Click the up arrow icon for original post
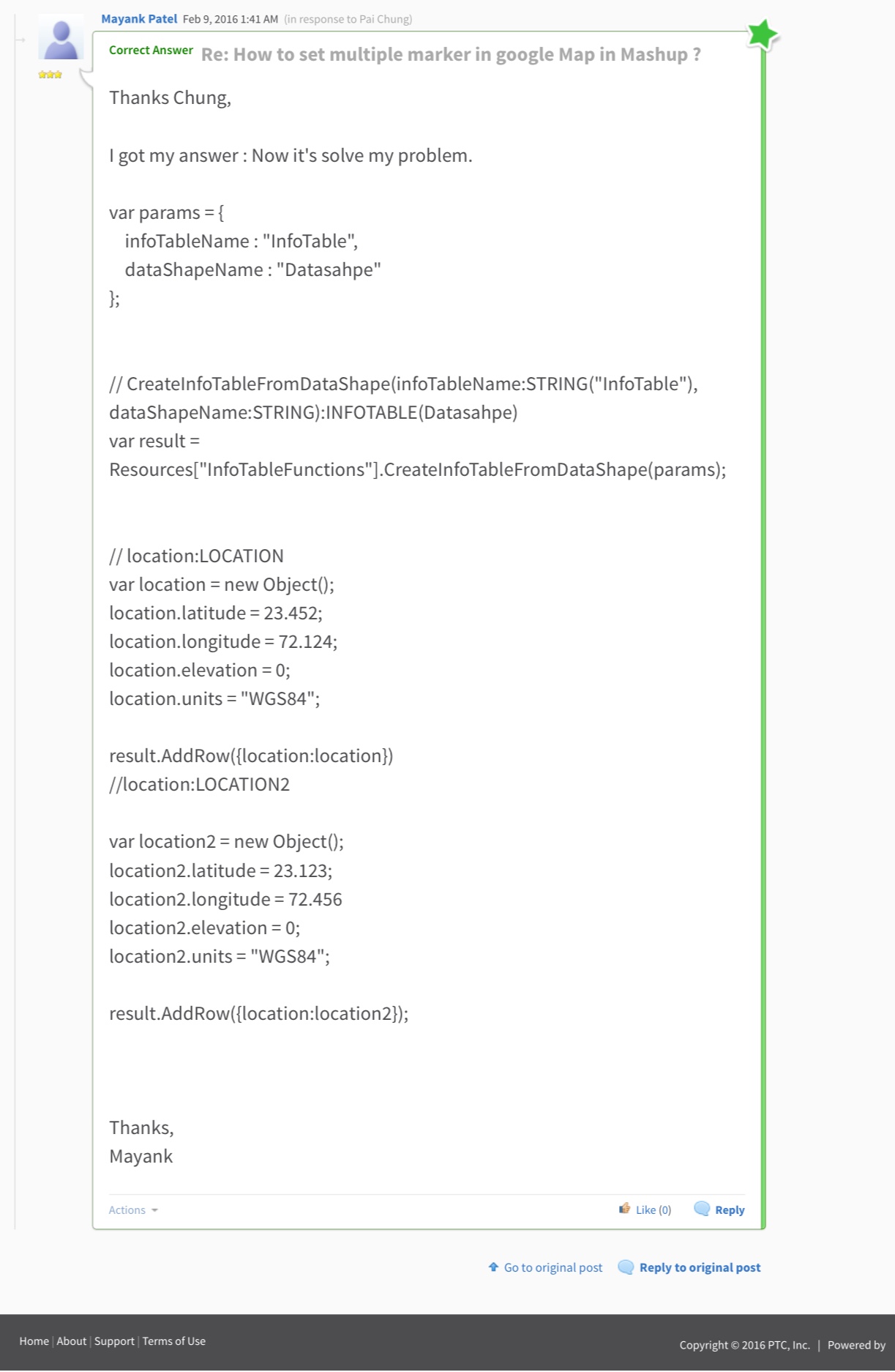The image size is (895, 1372). (493, 1267)
